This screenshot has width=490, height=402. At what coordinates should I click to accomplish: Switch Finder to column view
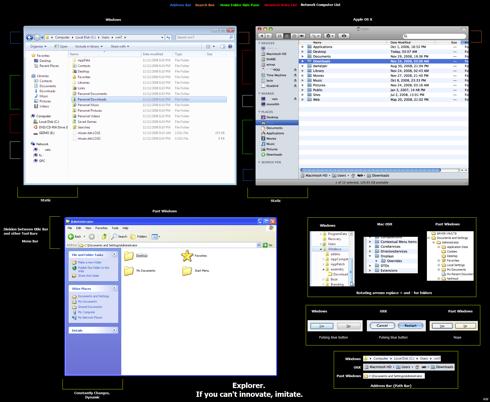(x=294, y=36)
